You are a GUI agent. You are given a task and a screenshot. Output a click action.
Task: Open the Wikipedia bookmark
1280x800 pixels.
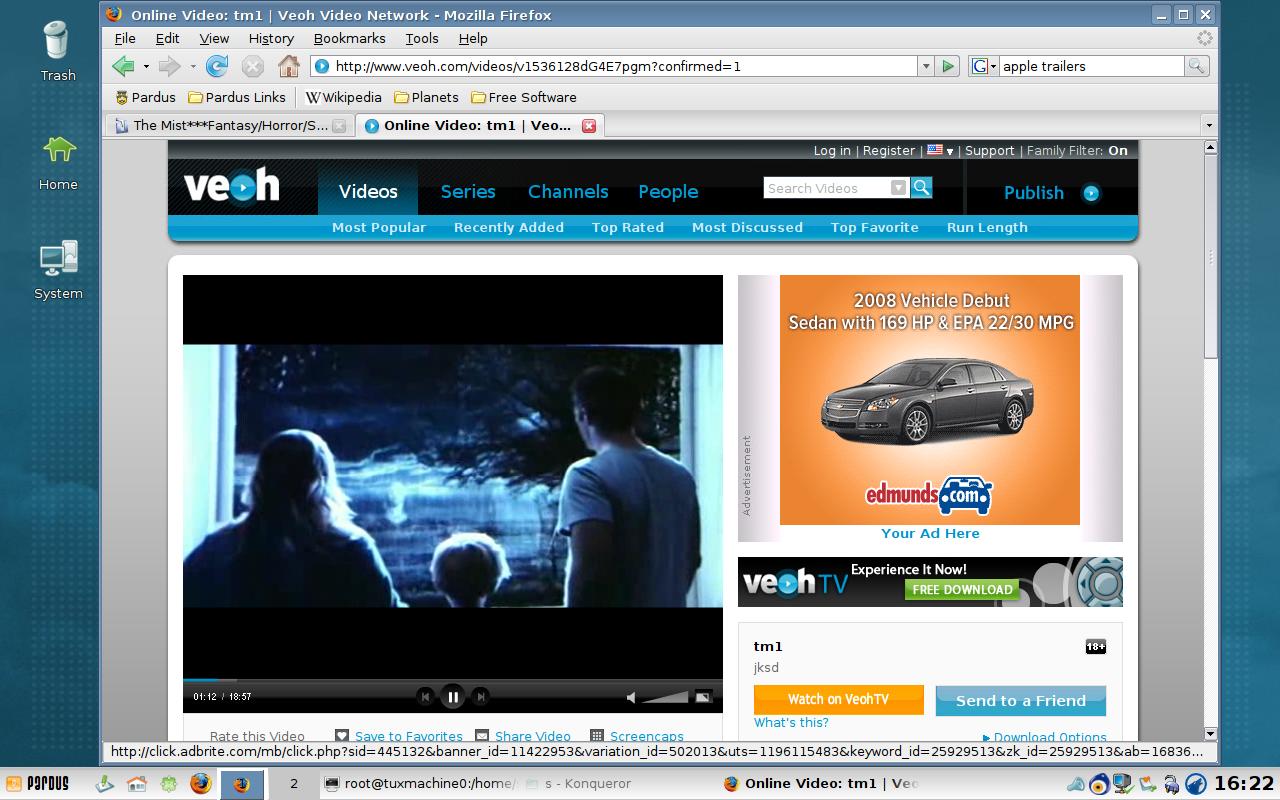343,97
